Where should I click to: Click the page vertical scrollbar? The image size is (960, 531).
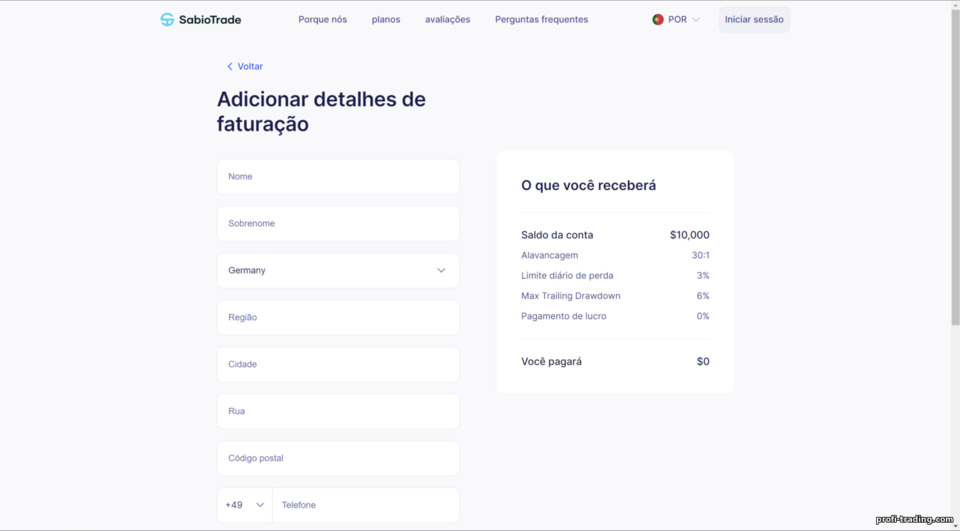[955, 165]
